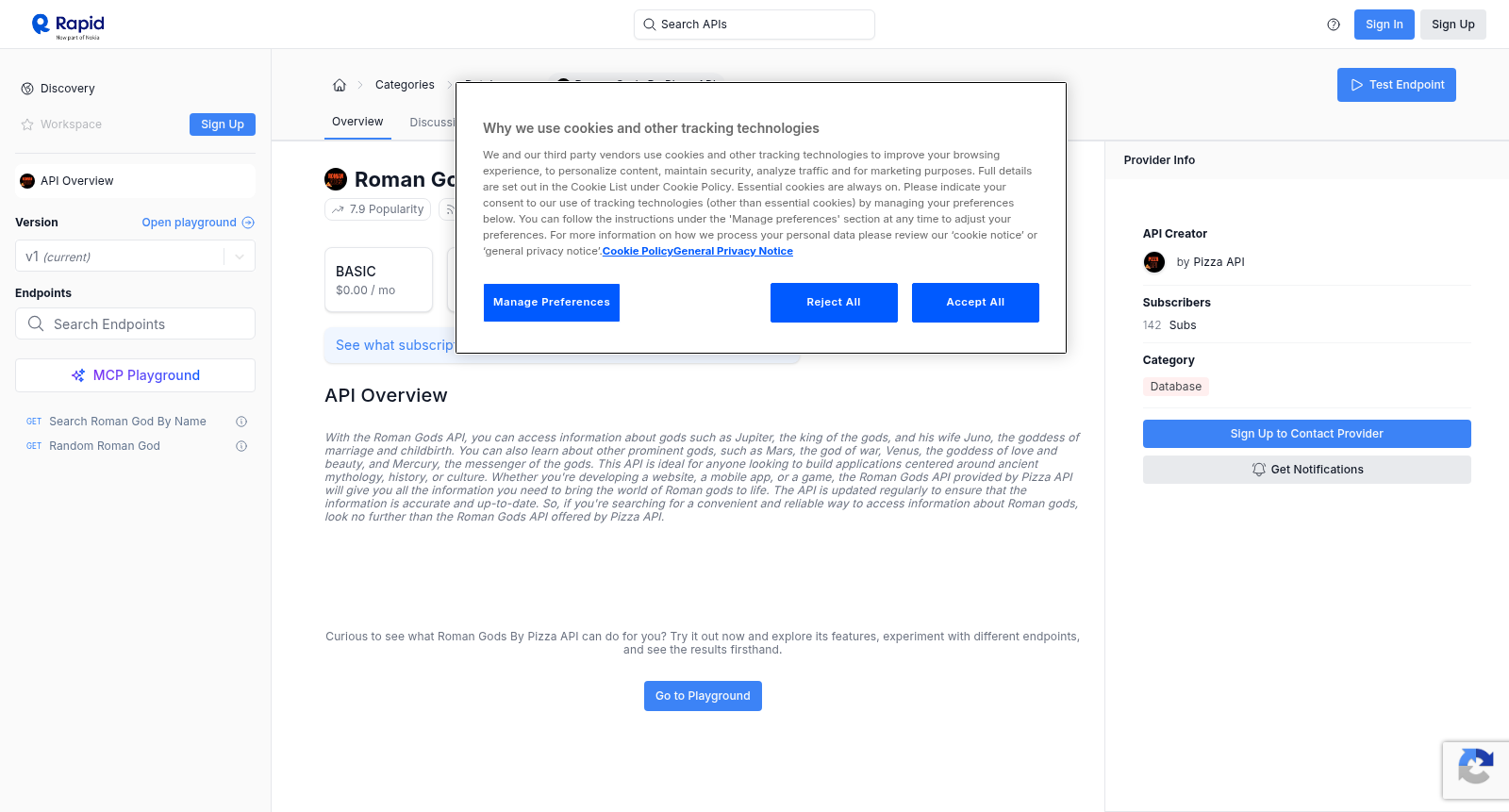Screen dimensions: 1509x812
Task: Click the help question-mark icon
Action: click(x=1334, y=25)
